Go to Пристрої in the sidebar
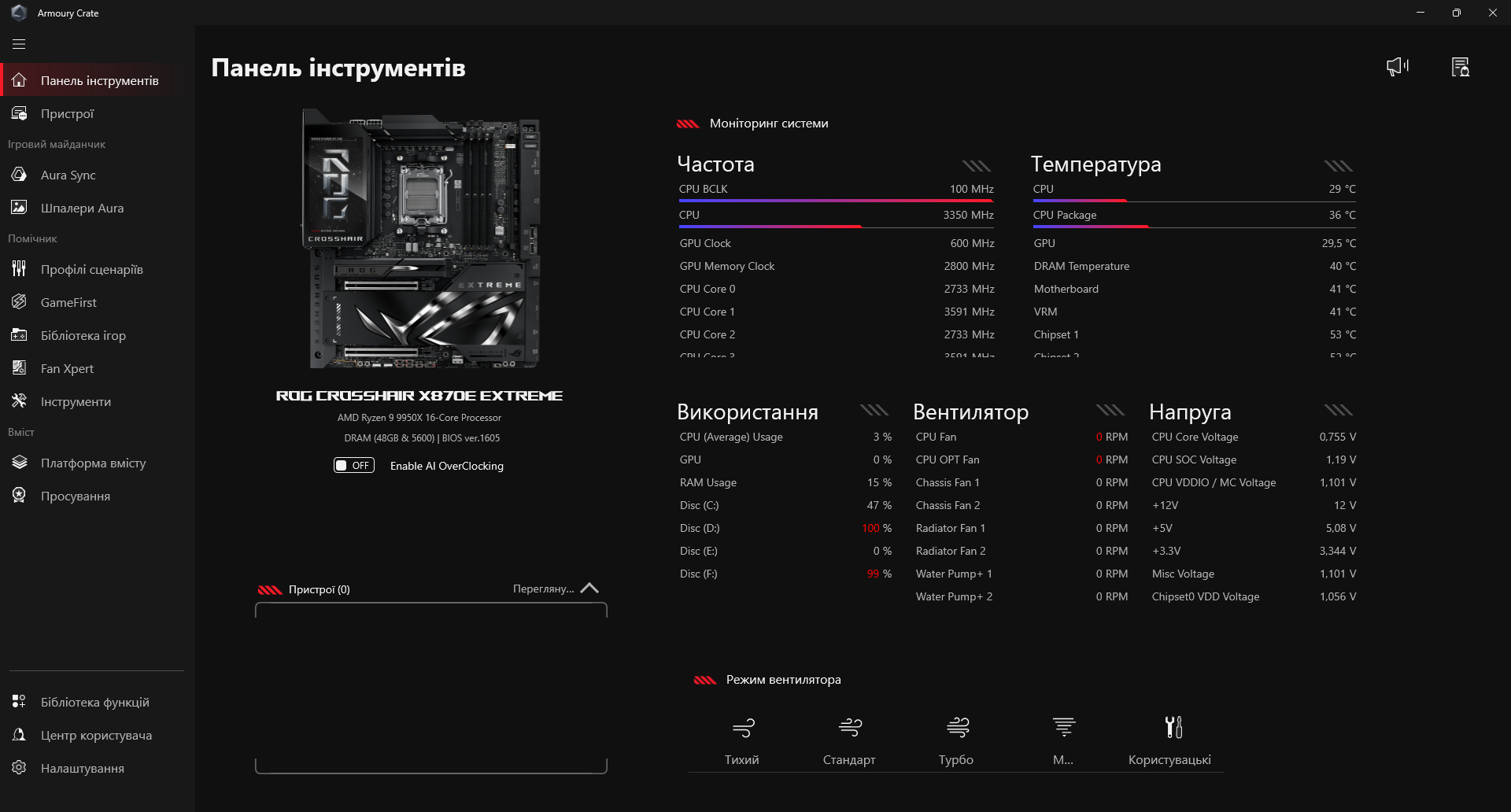 point(98,113)
